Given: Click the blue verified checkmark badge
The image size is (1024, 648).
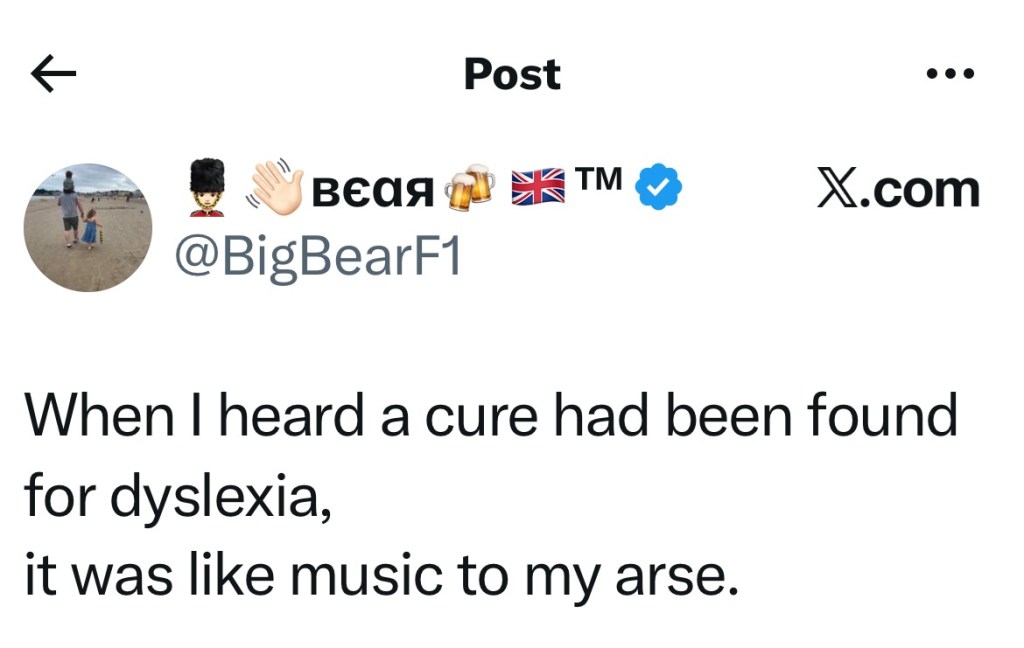Looking at the screenshot, I should click(660, 186).
